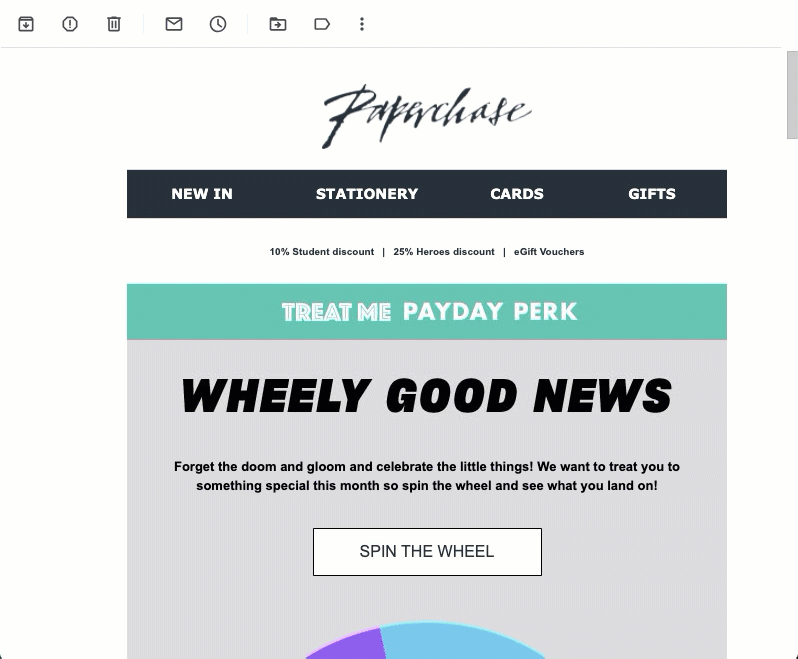Click the Paperchase logo
Image resolution: width=798 pixels, height=659 pixels.
click(x=426, y=114)
